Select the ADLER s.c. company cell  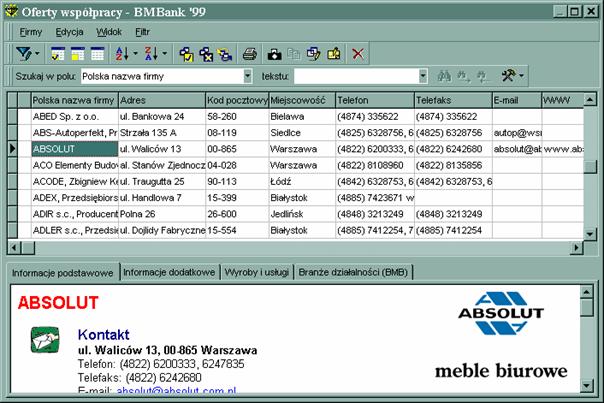click(x=75, y=230)
